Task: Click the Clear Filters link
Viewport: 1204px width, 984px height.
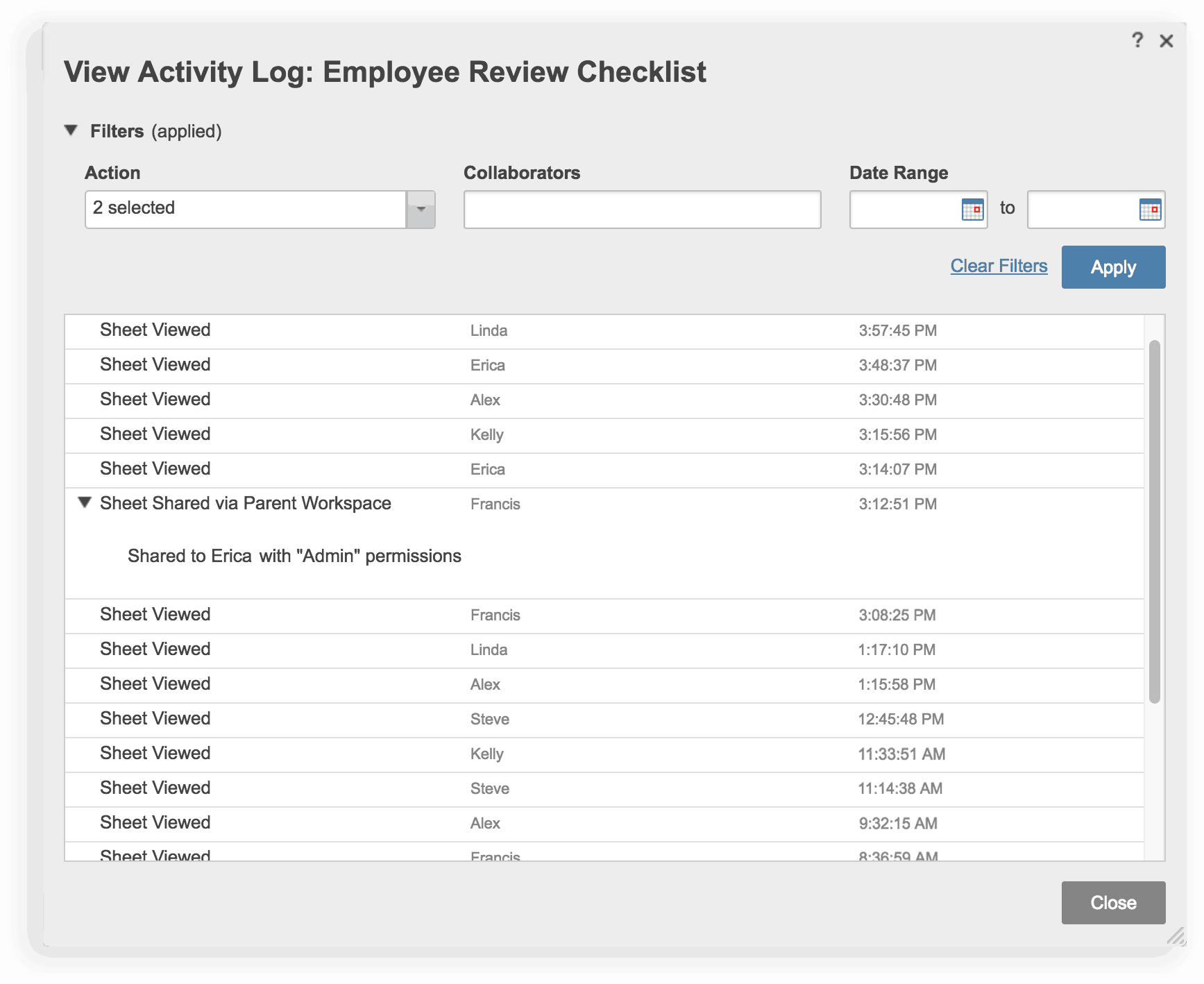Action: click(999, 266)
